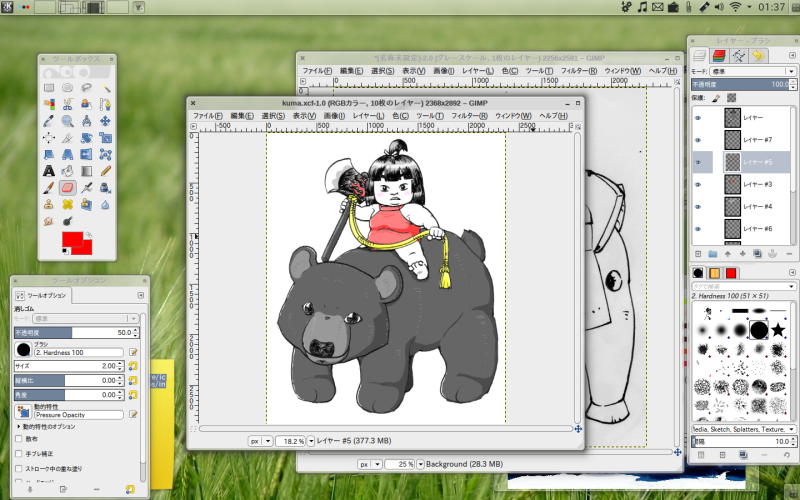800x500 pixels.
Task: Click the foreground red color swatch
Action: [72, 238]
